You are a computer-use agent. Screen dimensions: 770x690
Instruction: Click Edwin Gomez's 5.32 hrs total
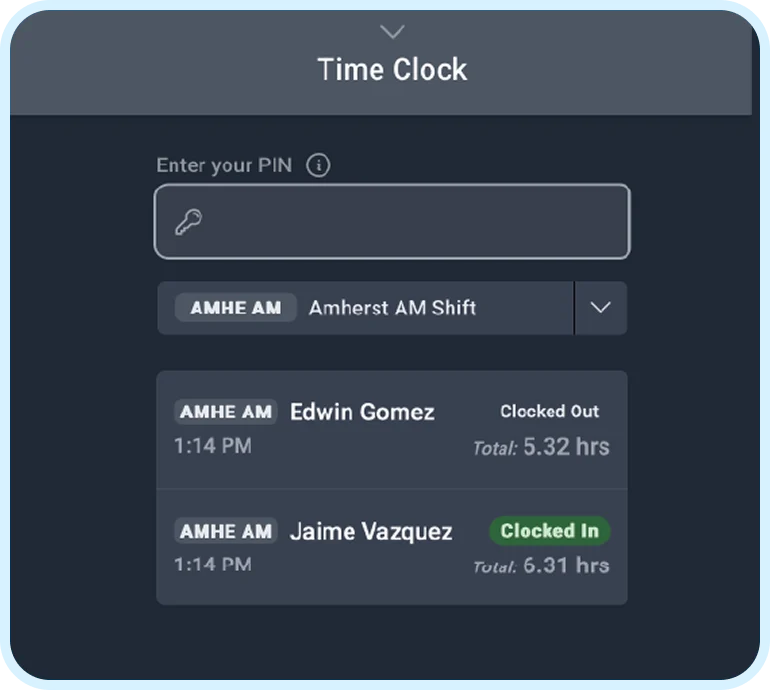pyautogui.click(x=566, y=446)
